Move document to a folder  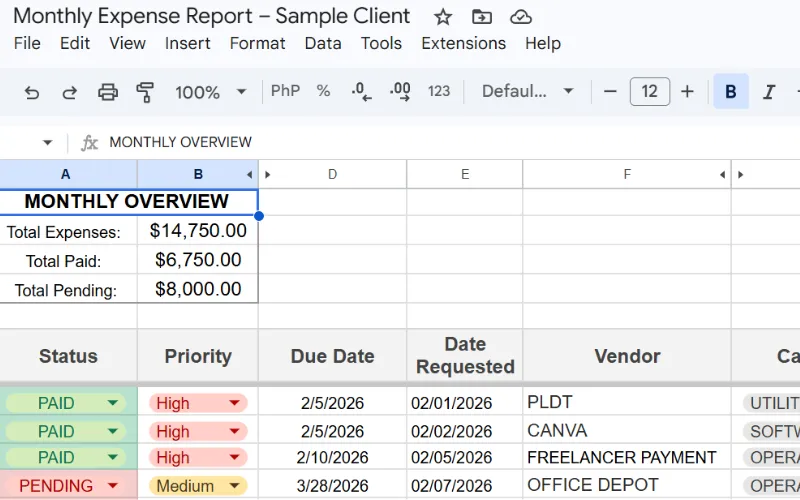[x=481, y=17]
